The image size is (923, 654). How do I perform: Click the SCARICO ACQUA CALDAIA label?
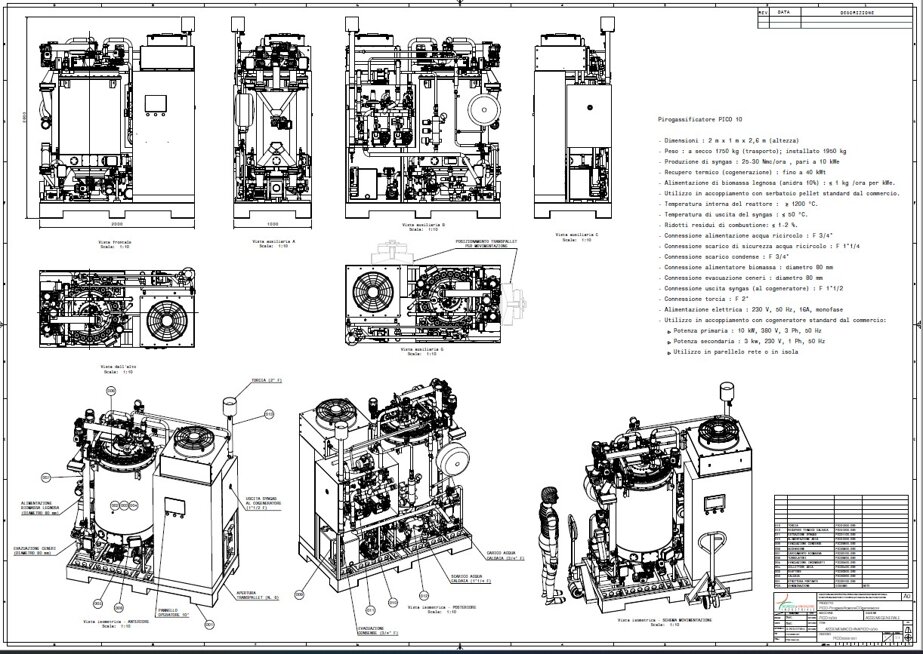tap(471, 578)
